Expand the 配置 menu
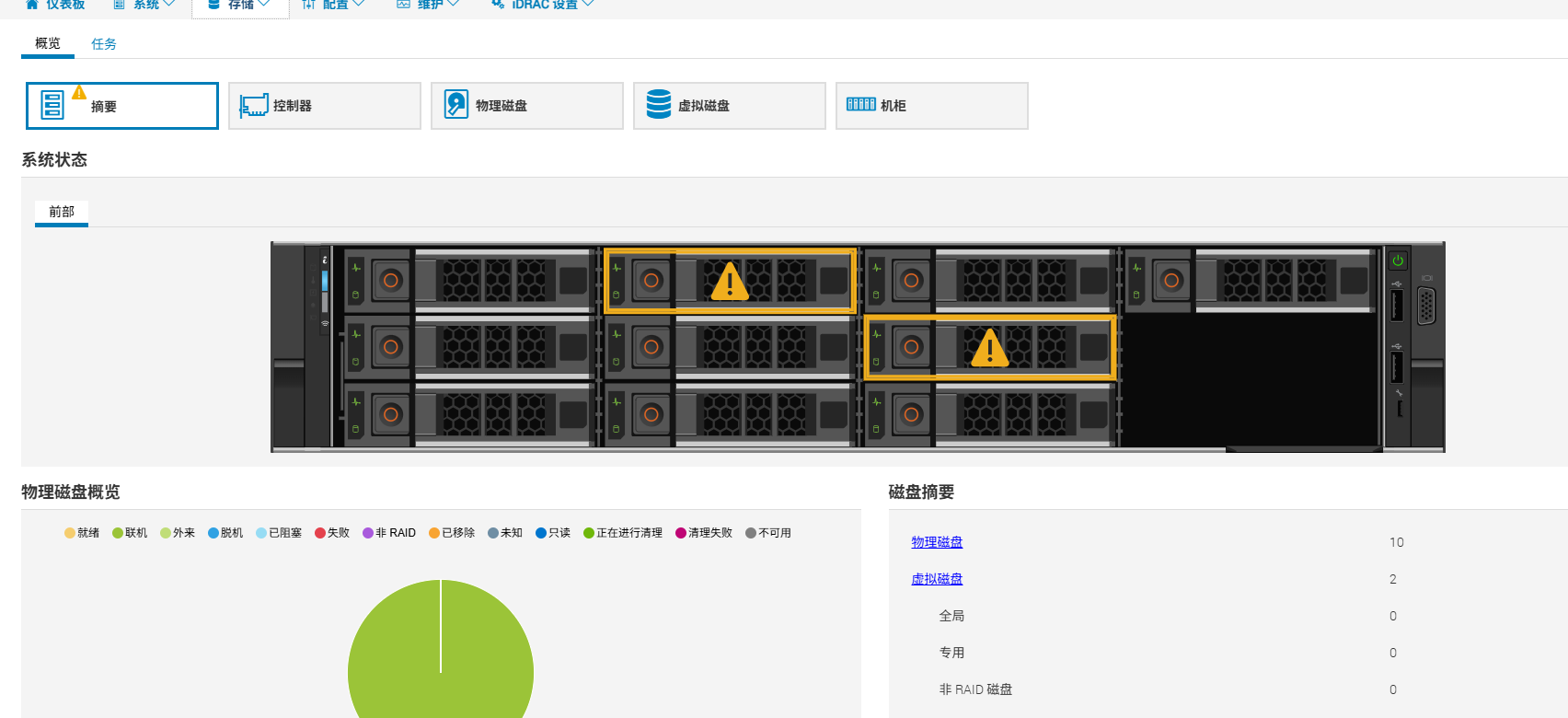 pos(334,5)
